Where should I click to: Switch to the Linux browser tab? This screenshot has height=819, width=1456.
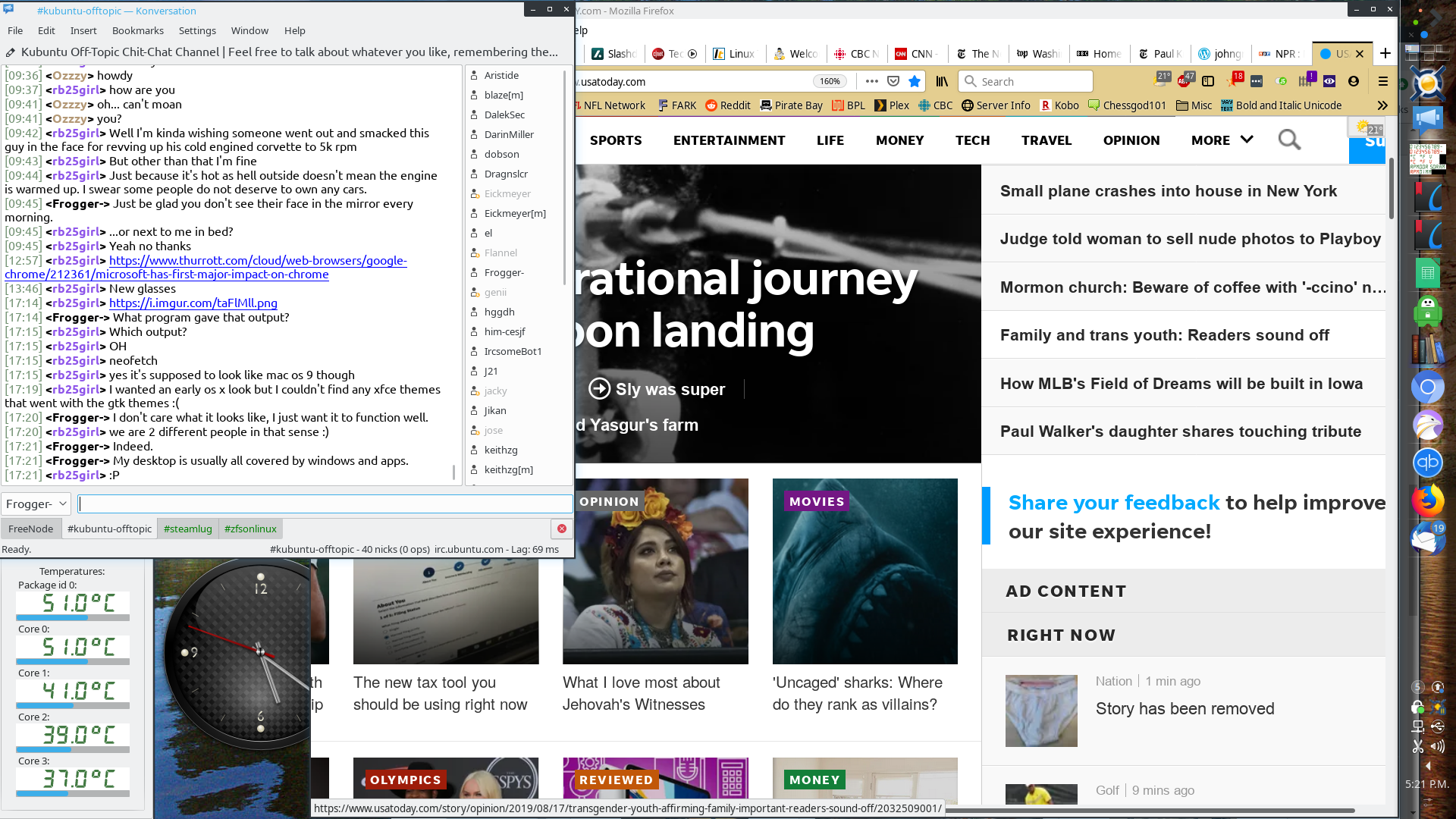tap(734, 54)
